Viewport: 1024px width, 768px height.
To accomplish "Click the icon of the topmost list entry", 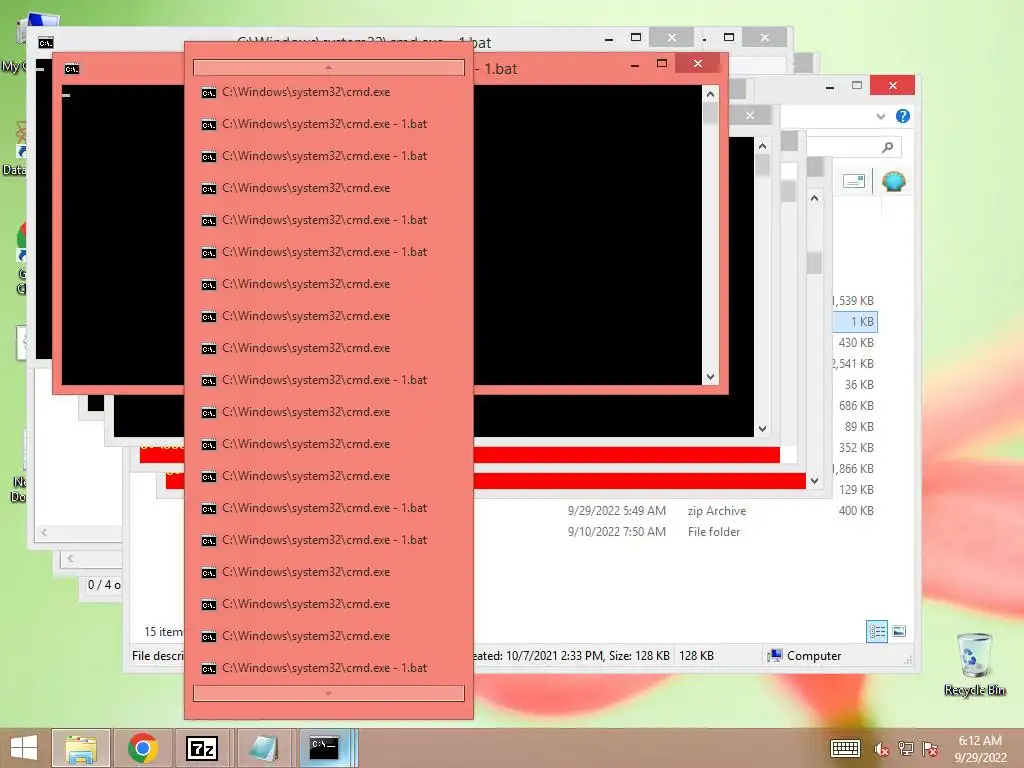I will tap(208, 93).
